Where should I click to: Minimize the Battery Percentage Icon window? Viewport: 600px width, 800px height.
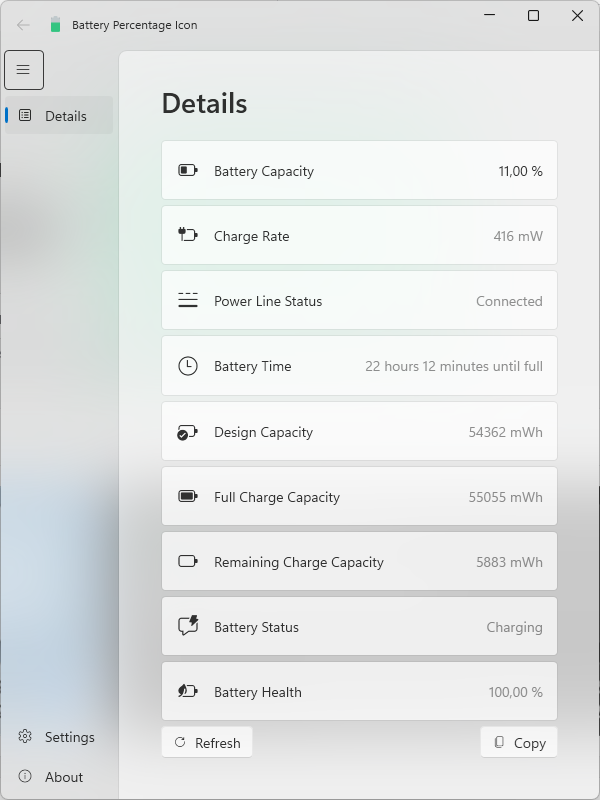tap(489, 15)
